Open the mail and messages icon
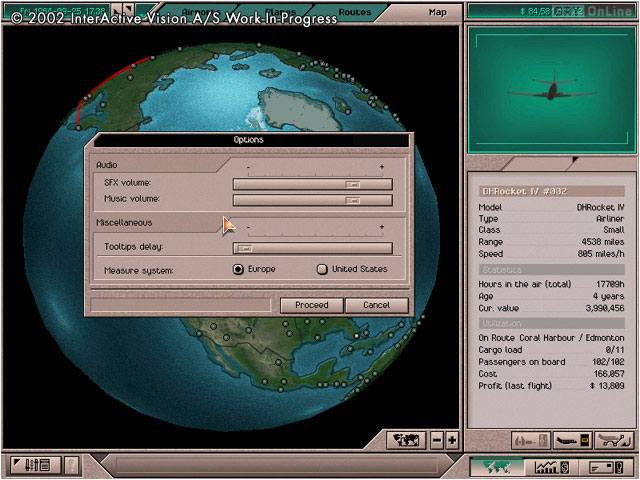The image size is (640, 480). 607,466
